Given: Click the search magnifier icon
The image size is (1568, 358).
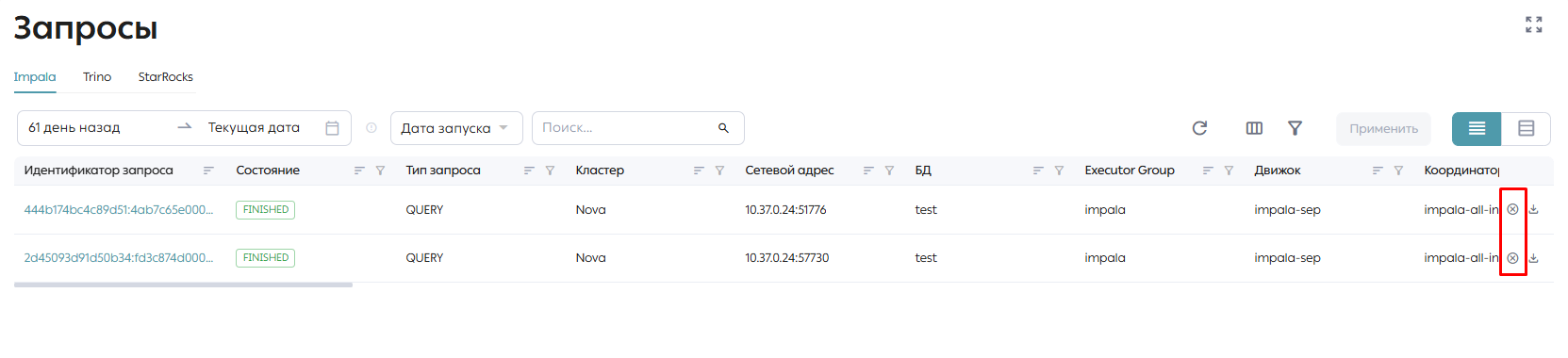Looking at the screenshot, I should coord(723,128).
